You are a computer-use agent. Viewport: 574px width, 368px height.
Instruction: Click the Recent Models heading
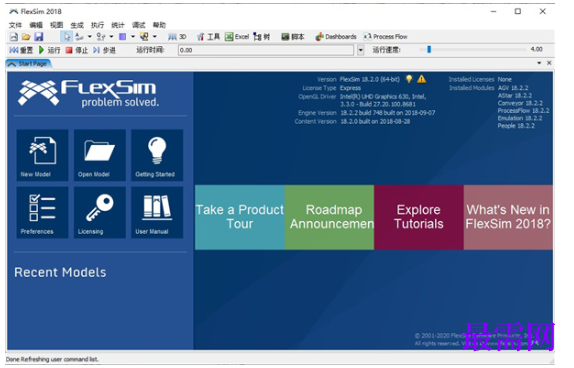coord(60,272)
